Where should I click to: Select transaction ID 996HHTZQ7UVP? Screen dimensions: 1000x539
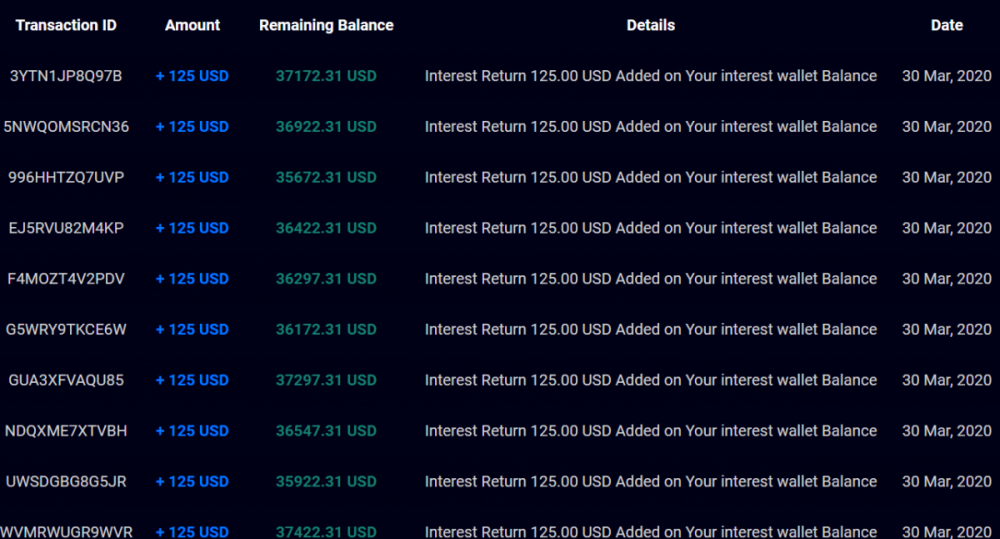[66, 177]
